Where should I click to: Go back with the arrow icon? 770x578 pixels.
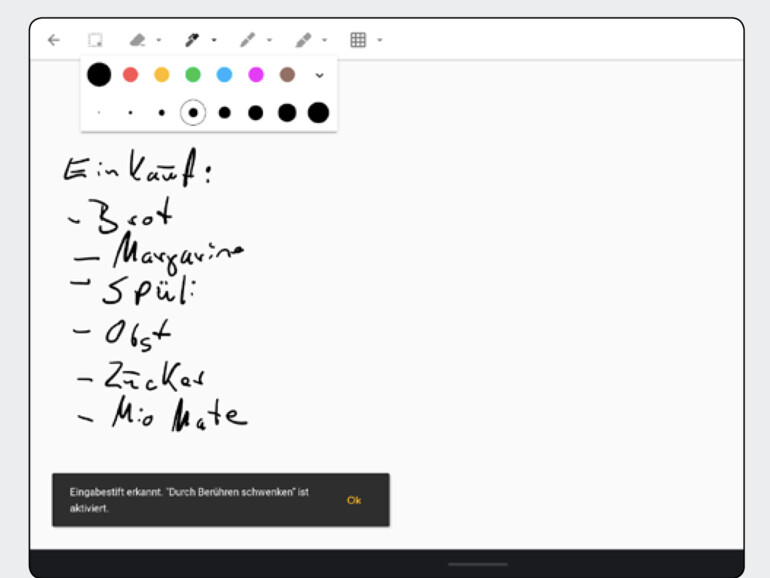(54, 40)
